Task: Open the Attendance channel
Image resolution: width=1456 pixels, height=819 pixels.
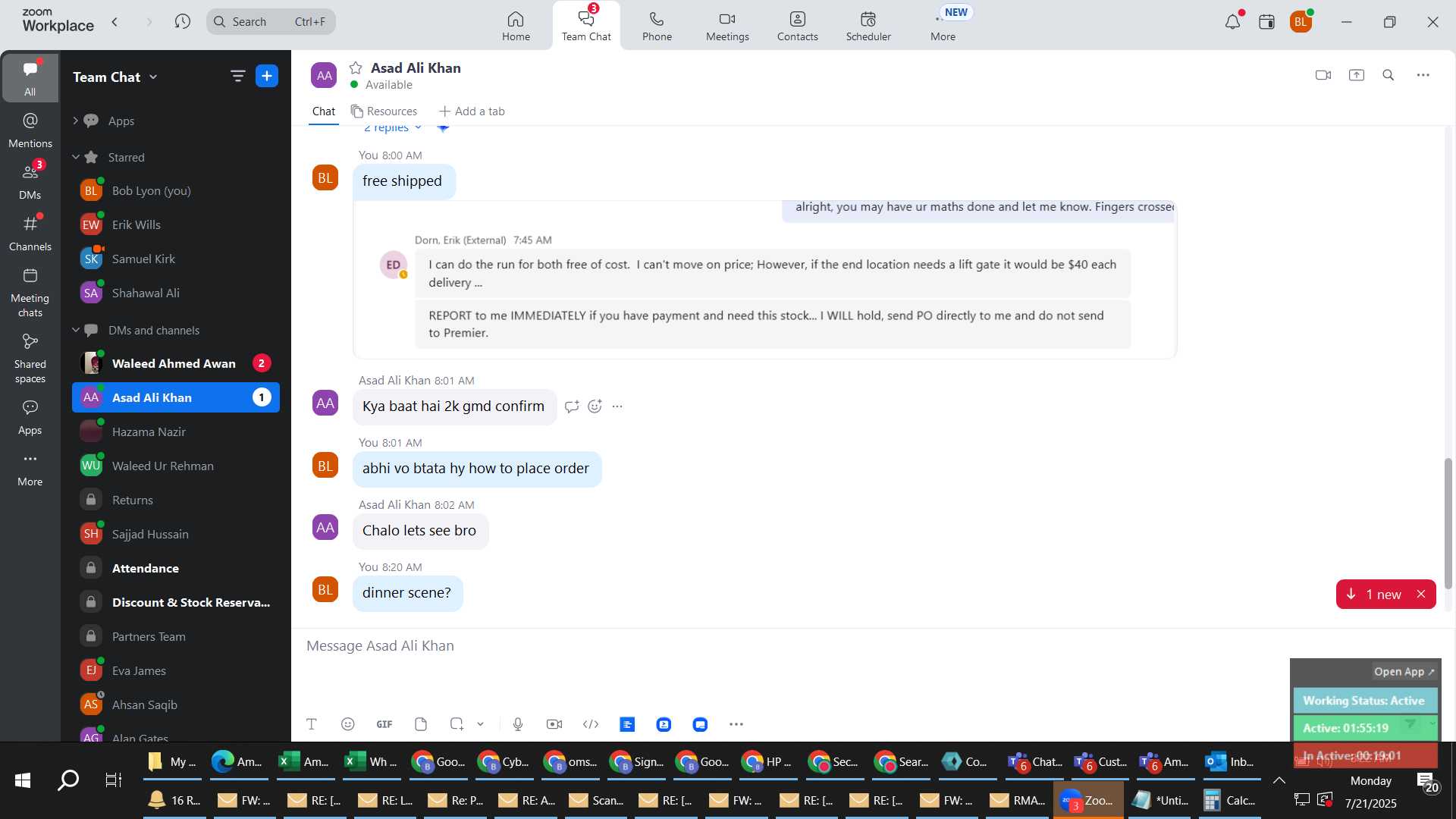Action: (x=176, y=568)
